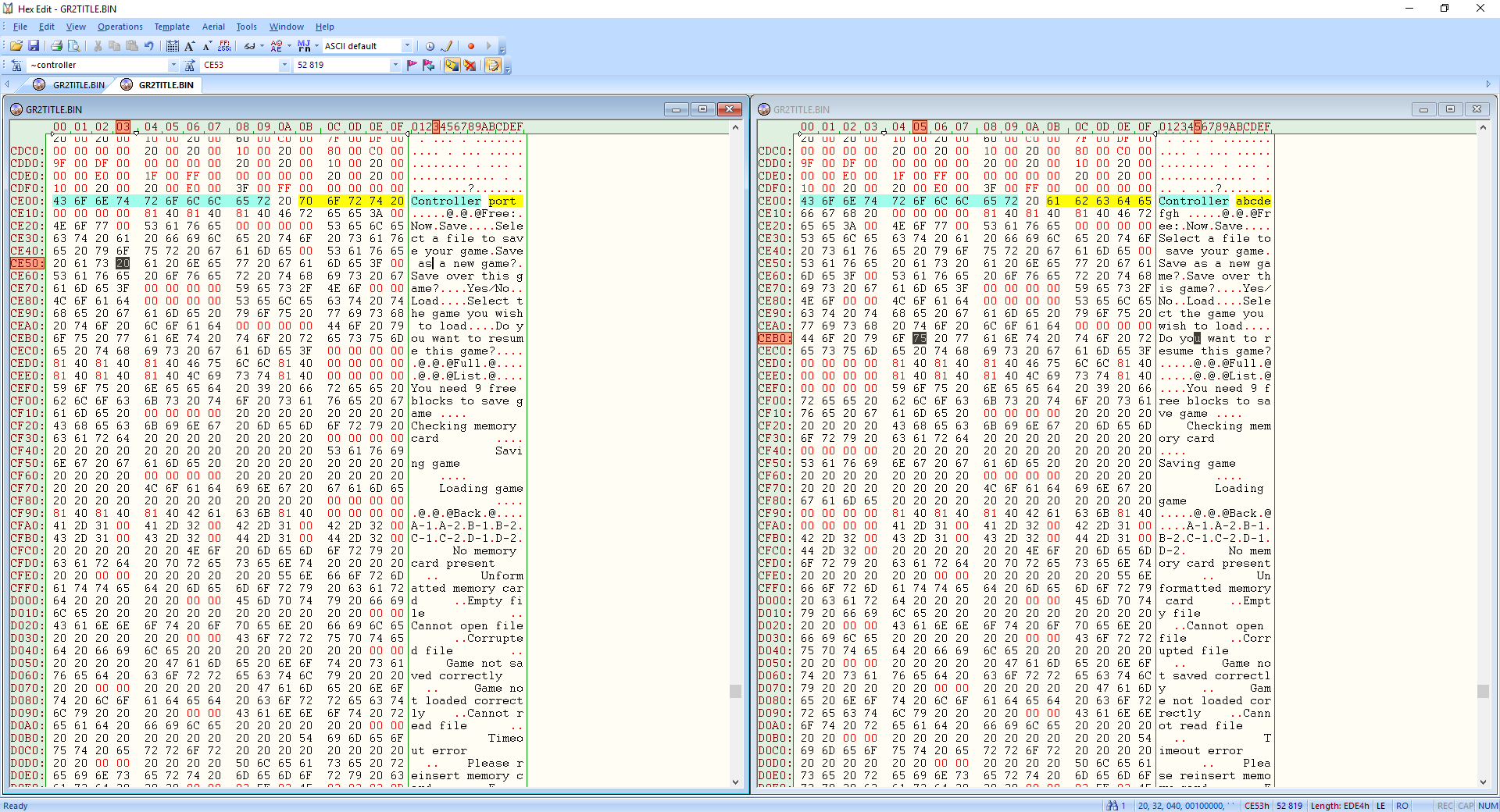Click the red flag mark icon
The height and width of the screenshot is (812, 1500).
click(x=412, y=65)
